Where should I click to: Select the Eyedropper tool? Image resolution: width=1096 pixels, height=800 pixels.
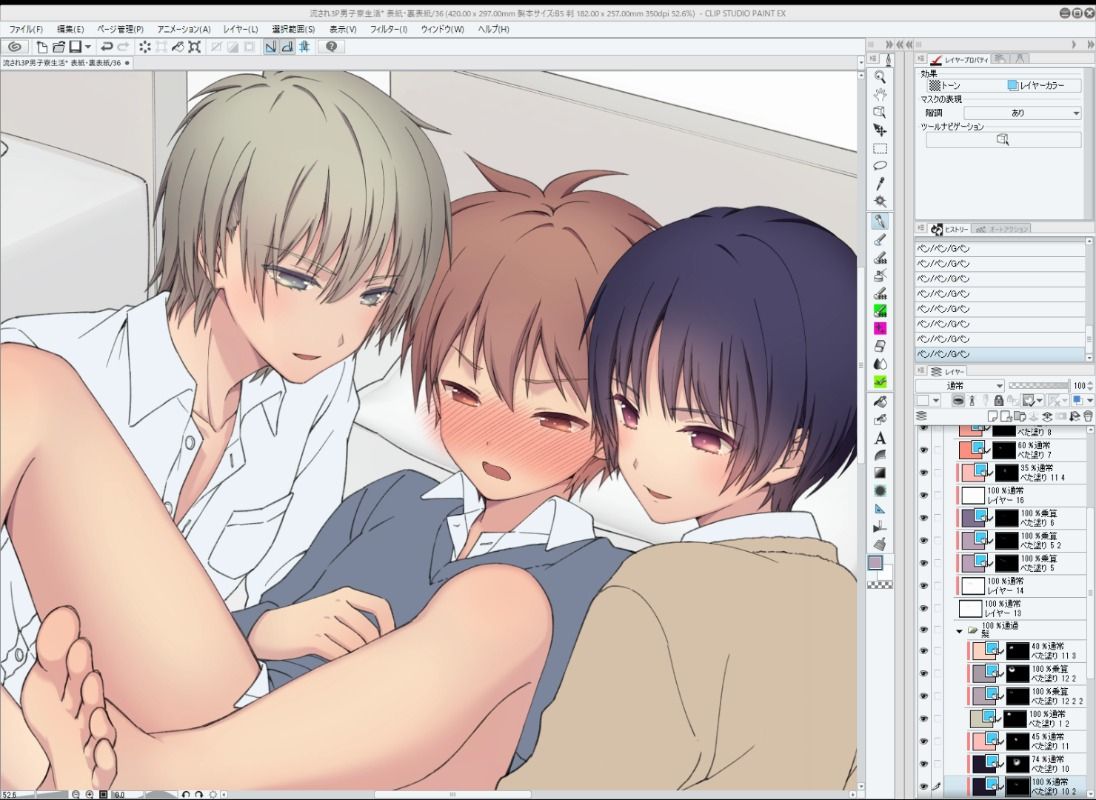[880, 184]
